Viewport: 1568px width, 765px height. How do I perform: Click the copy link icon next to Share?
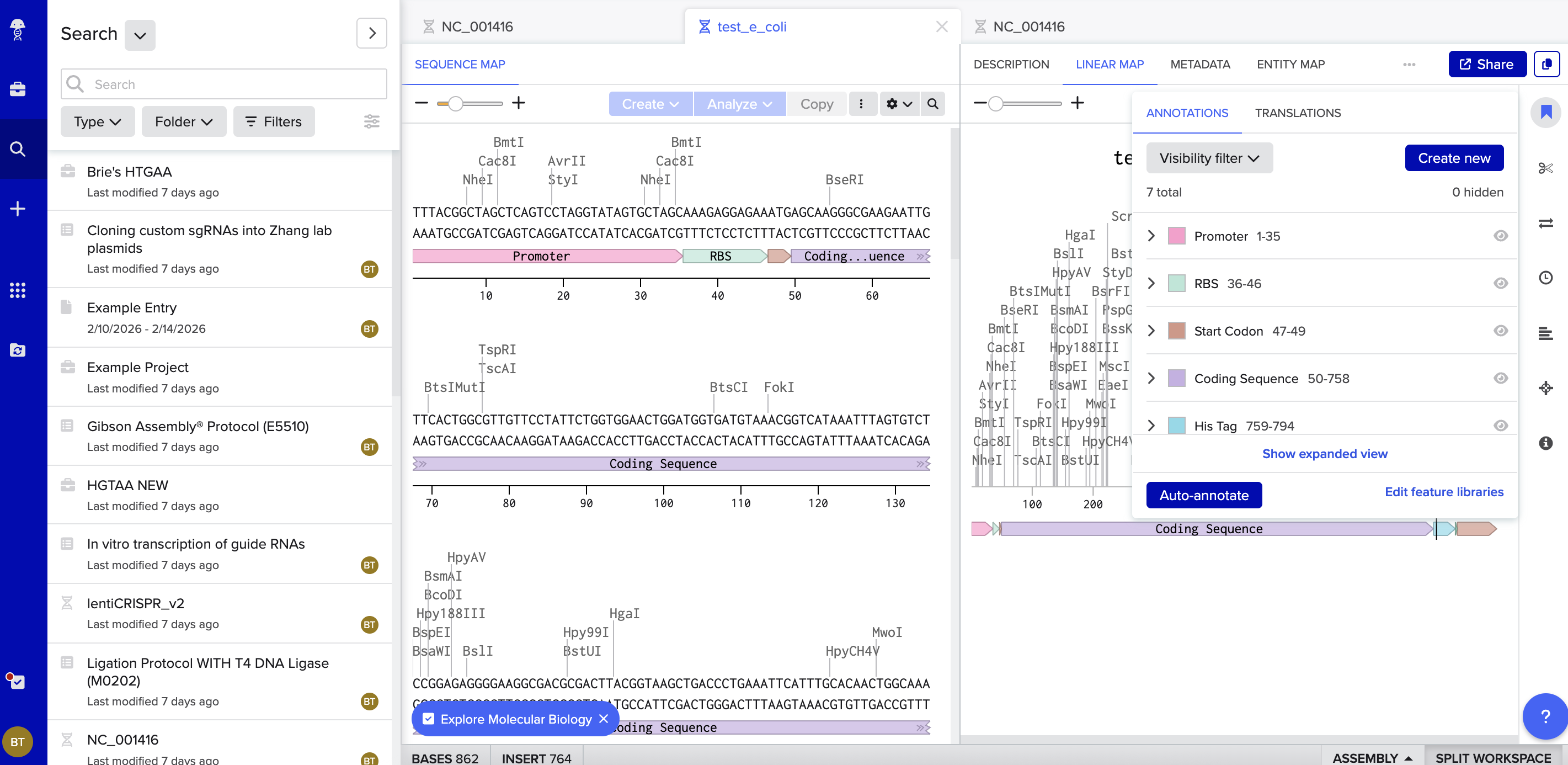(x=1546, y=64)
